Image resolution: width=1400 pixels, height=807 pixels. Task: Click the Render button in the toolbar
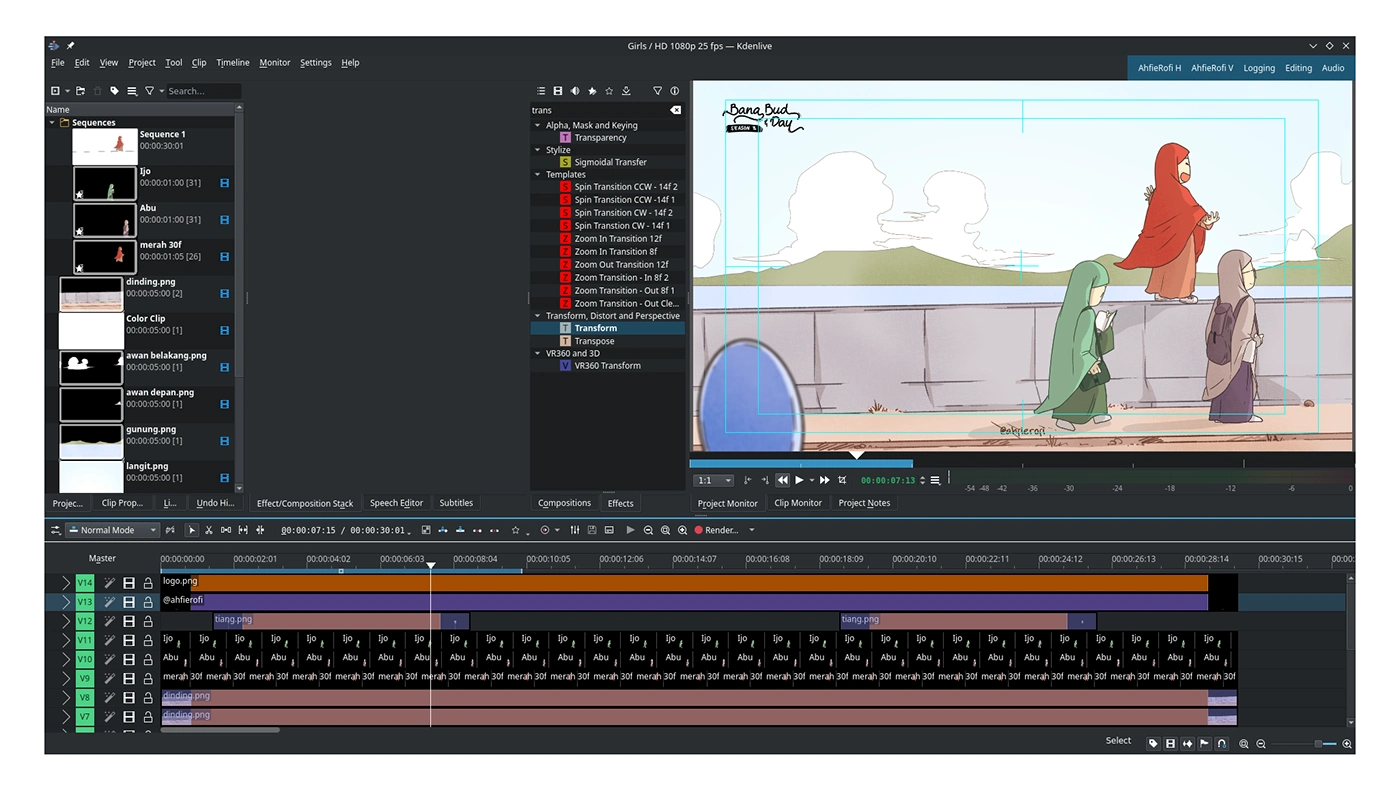[x=720, y=530]
